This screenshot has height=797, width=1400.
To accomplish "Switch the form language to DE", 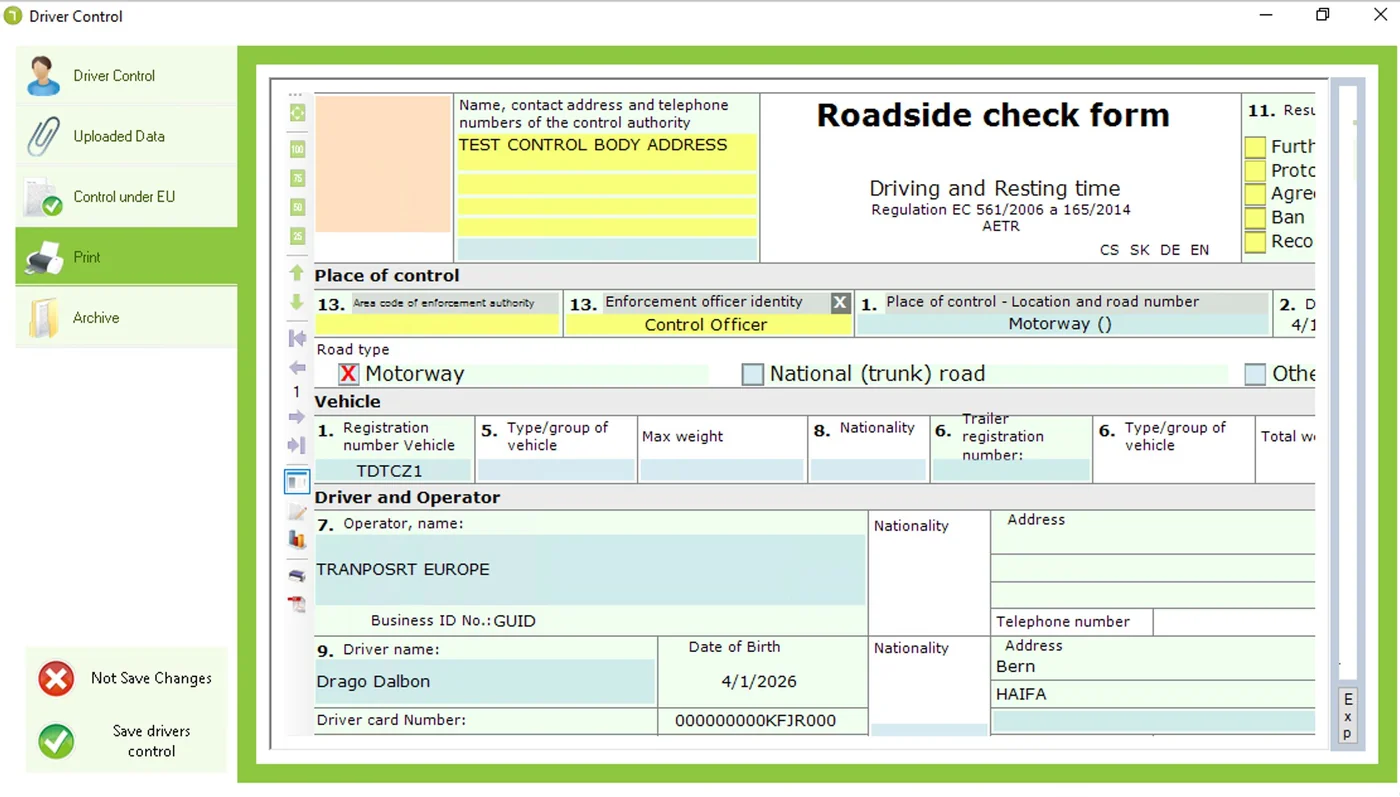I will click(x=1169, y=250).
